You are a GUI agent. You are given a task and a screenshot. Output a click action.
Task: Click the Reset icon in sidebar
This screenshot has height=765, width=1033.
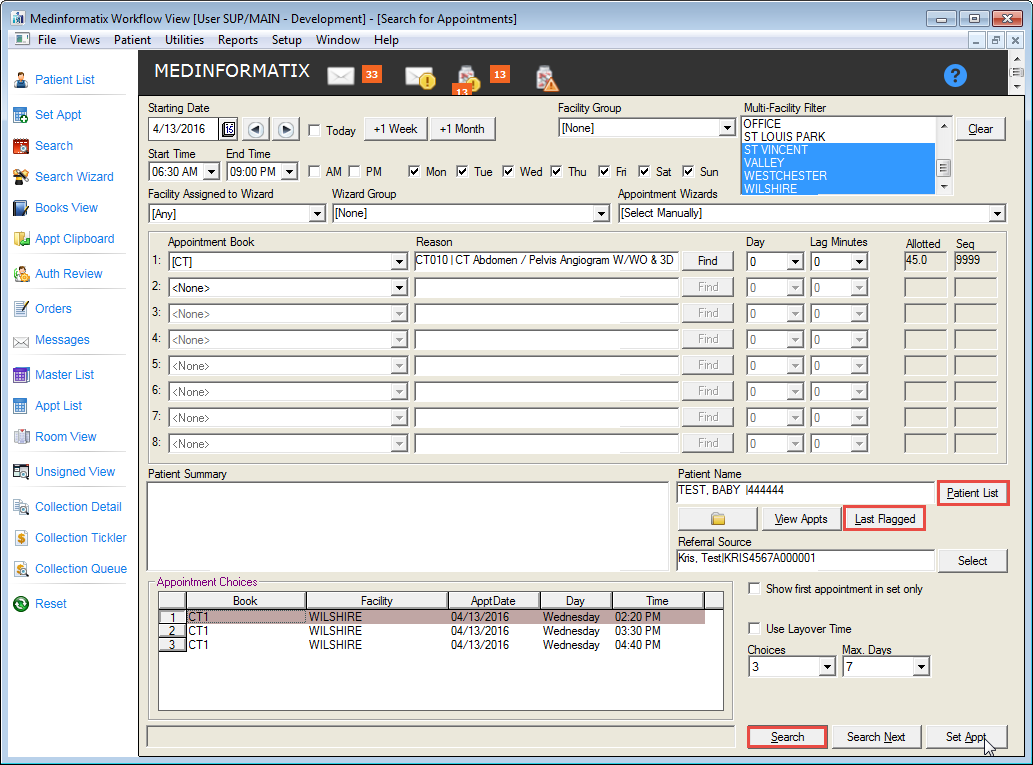click(21, 604)
